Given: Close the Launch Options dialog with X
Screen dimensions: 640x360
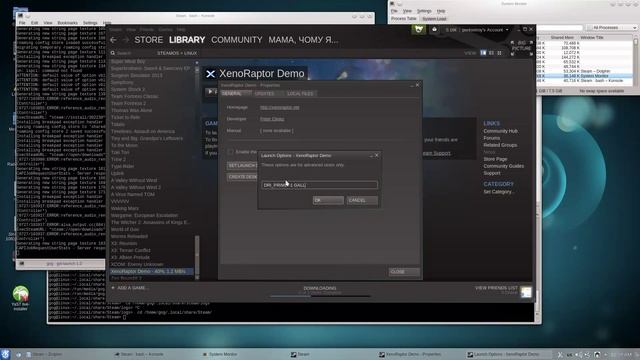Looking at the screenshot, I should (377, 155).
